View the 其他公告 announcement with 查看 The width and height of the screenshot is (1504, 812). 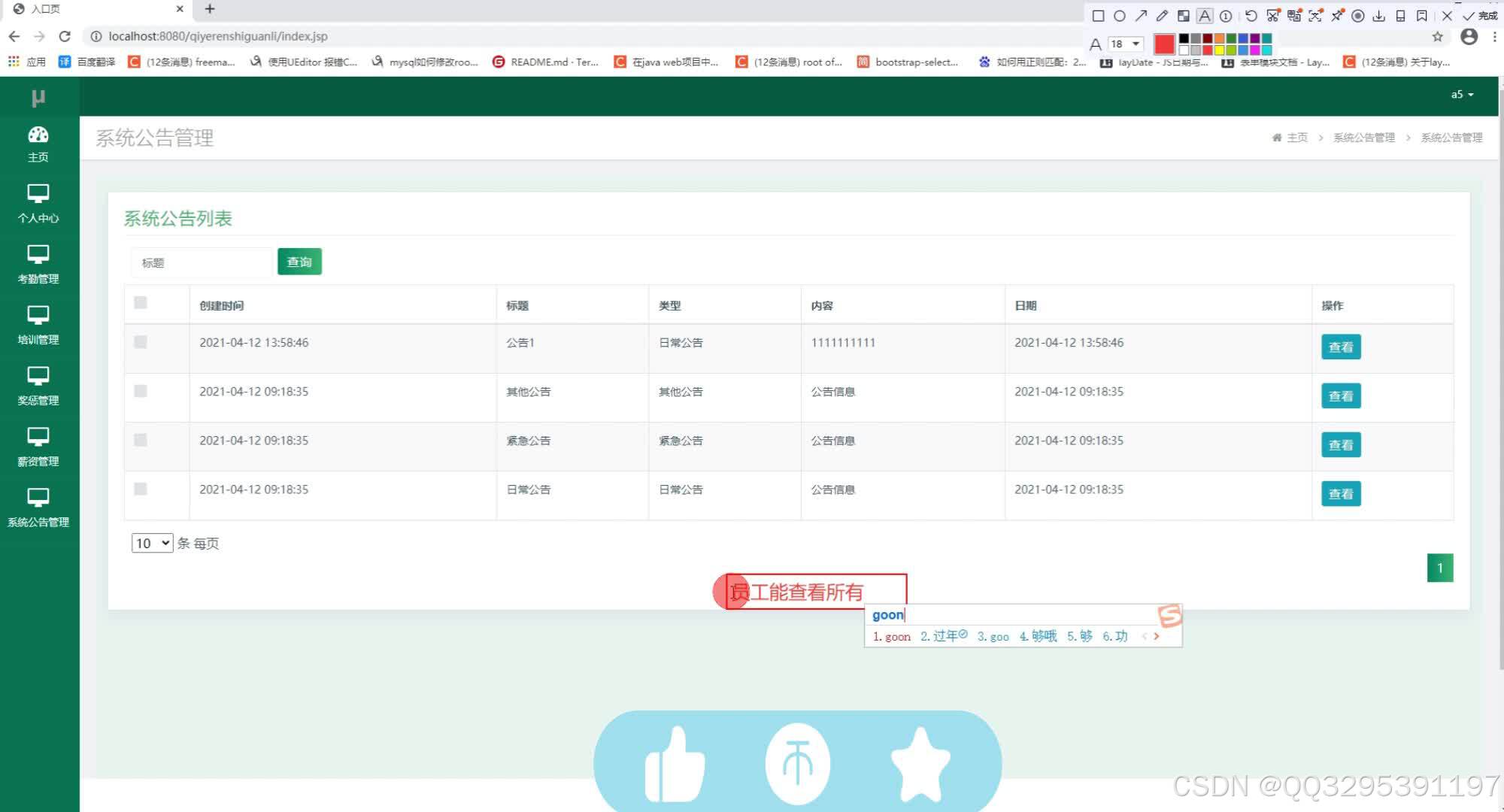[1341, 395]
